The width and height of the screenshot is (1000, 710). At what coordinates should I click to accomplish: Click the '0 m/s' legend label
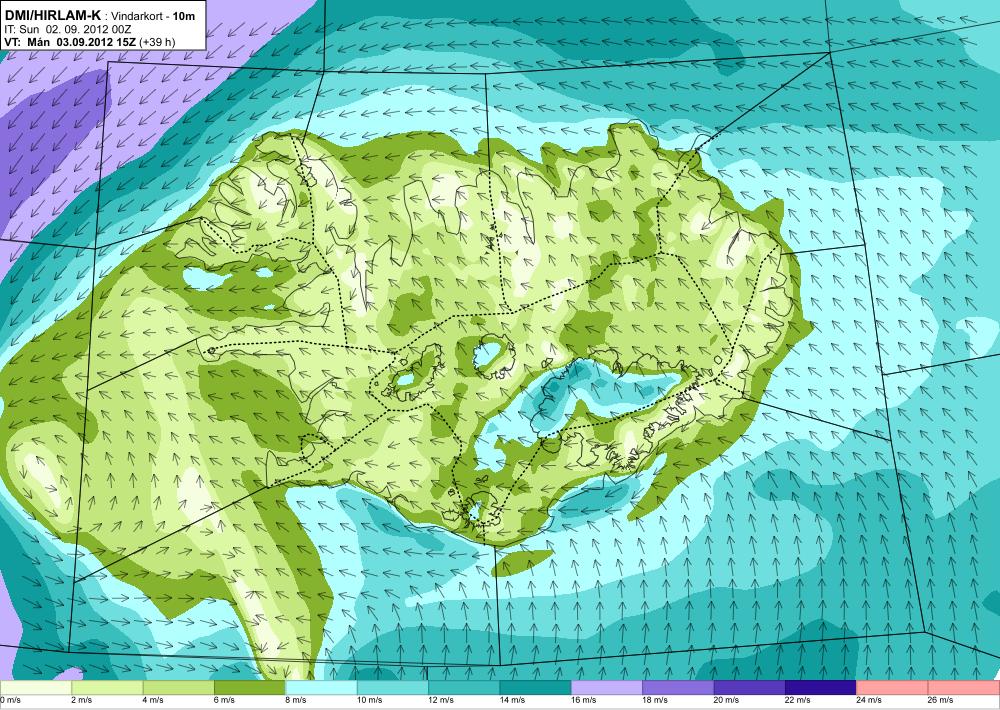11,700
